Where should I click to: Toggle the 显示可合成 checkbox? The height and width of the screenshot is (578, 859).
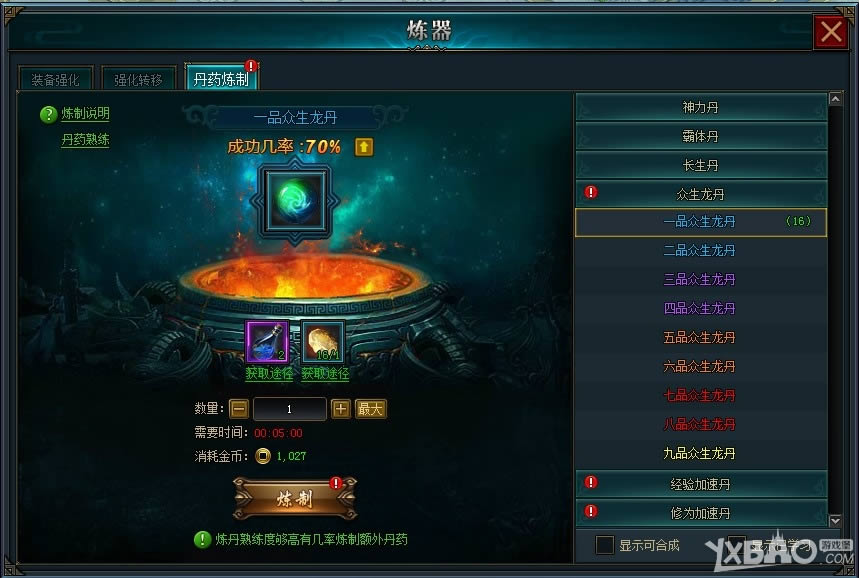click(605, 545)
